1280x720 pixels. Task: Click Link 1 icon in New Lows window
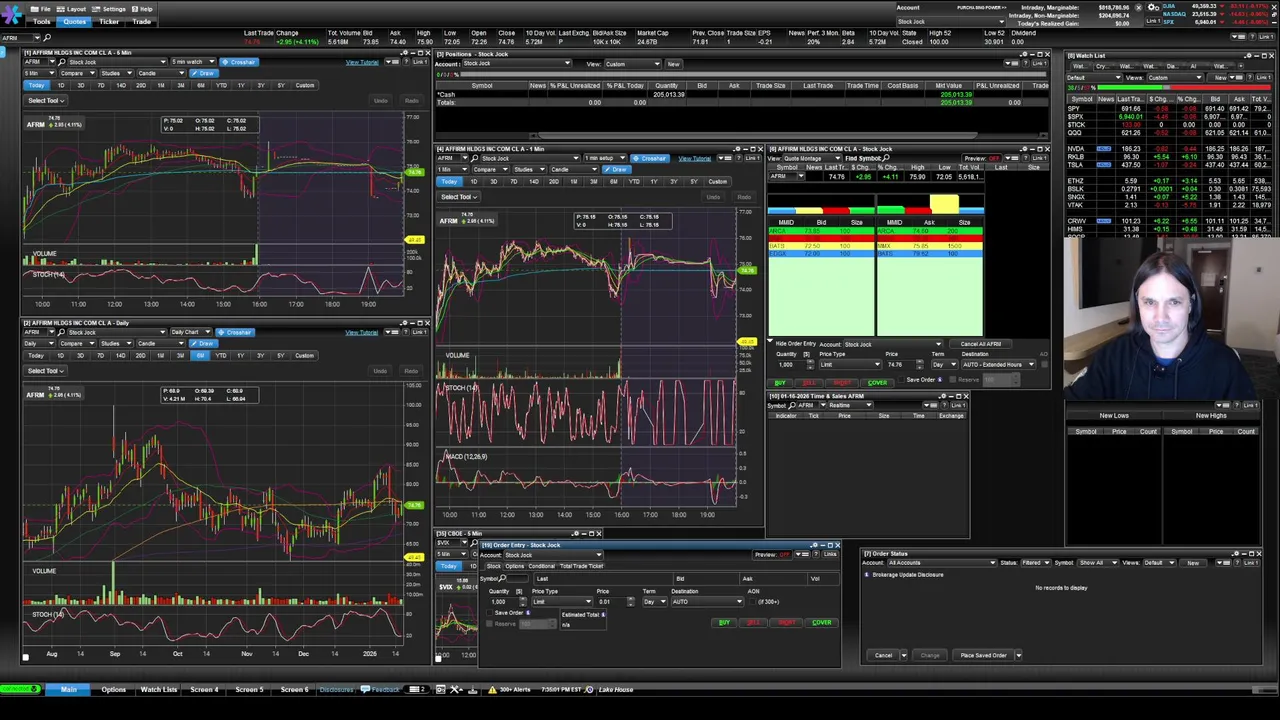[1251, 405]
